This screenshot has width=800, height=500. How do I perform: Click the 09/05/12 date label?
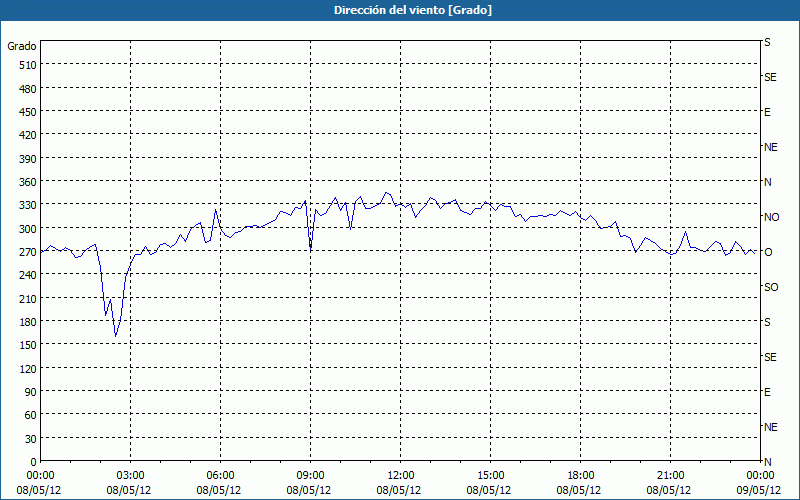(x=759, y=490)
